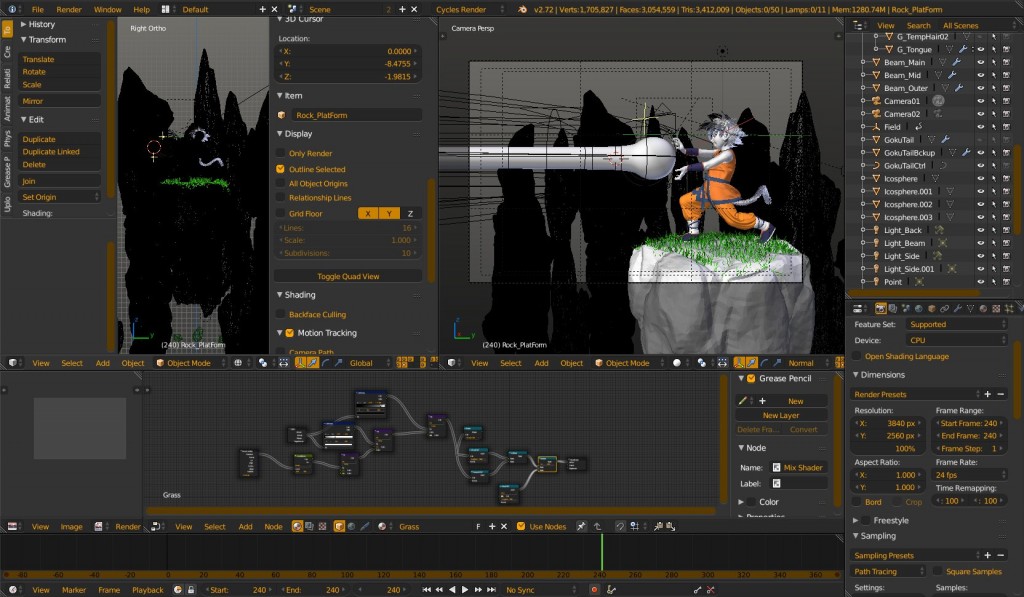Click the render properties camera tab icon
Image resolution: width=1024 pixels, height=597 pixels.
880,308
